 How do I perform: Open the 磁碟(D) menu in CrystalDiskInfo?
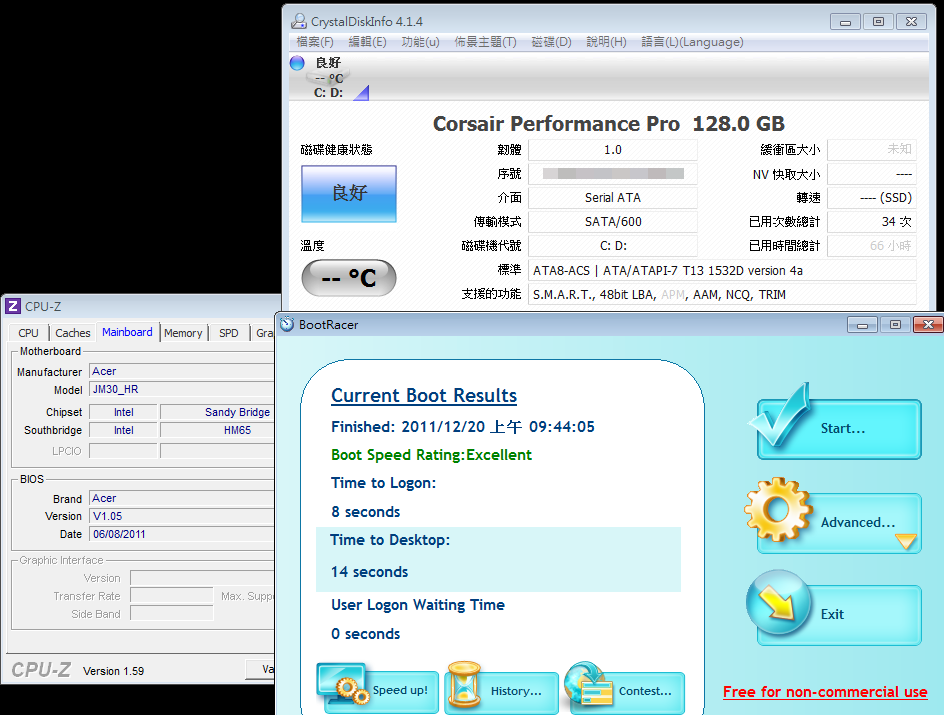point(551,42)
